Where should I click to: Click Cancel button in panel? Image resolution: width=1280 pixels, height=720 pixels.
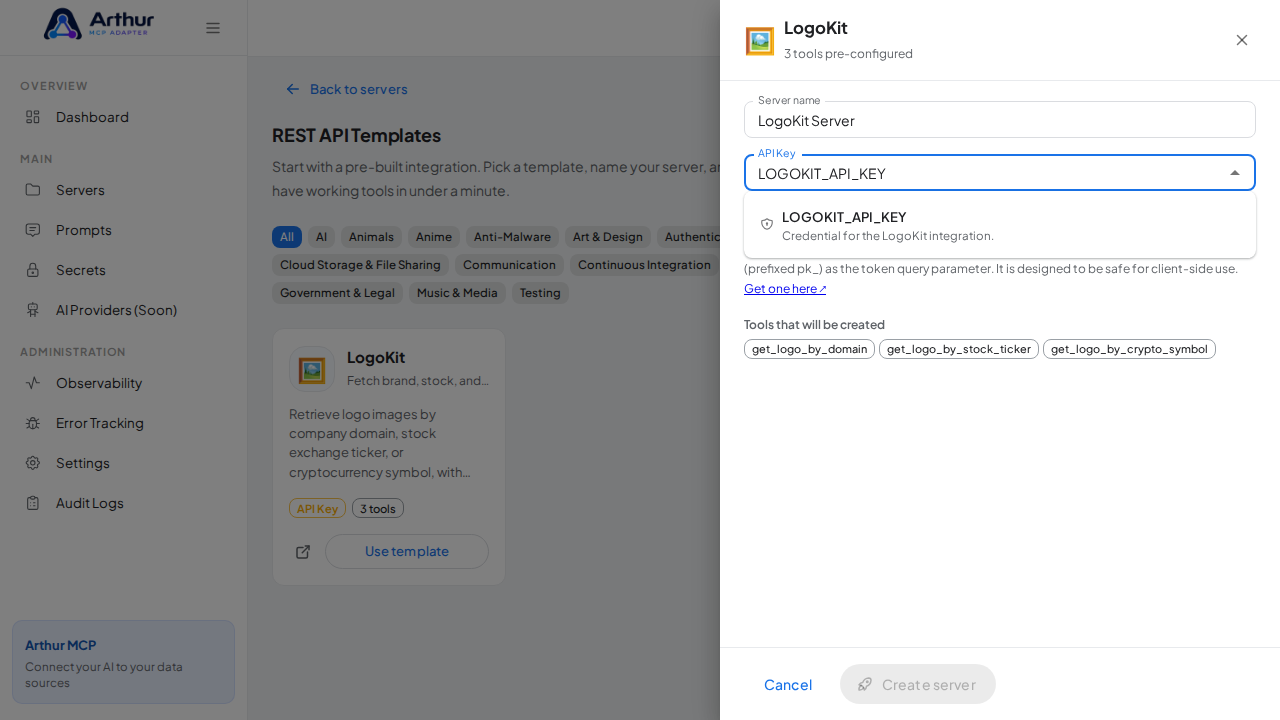(x=788, y=684)
